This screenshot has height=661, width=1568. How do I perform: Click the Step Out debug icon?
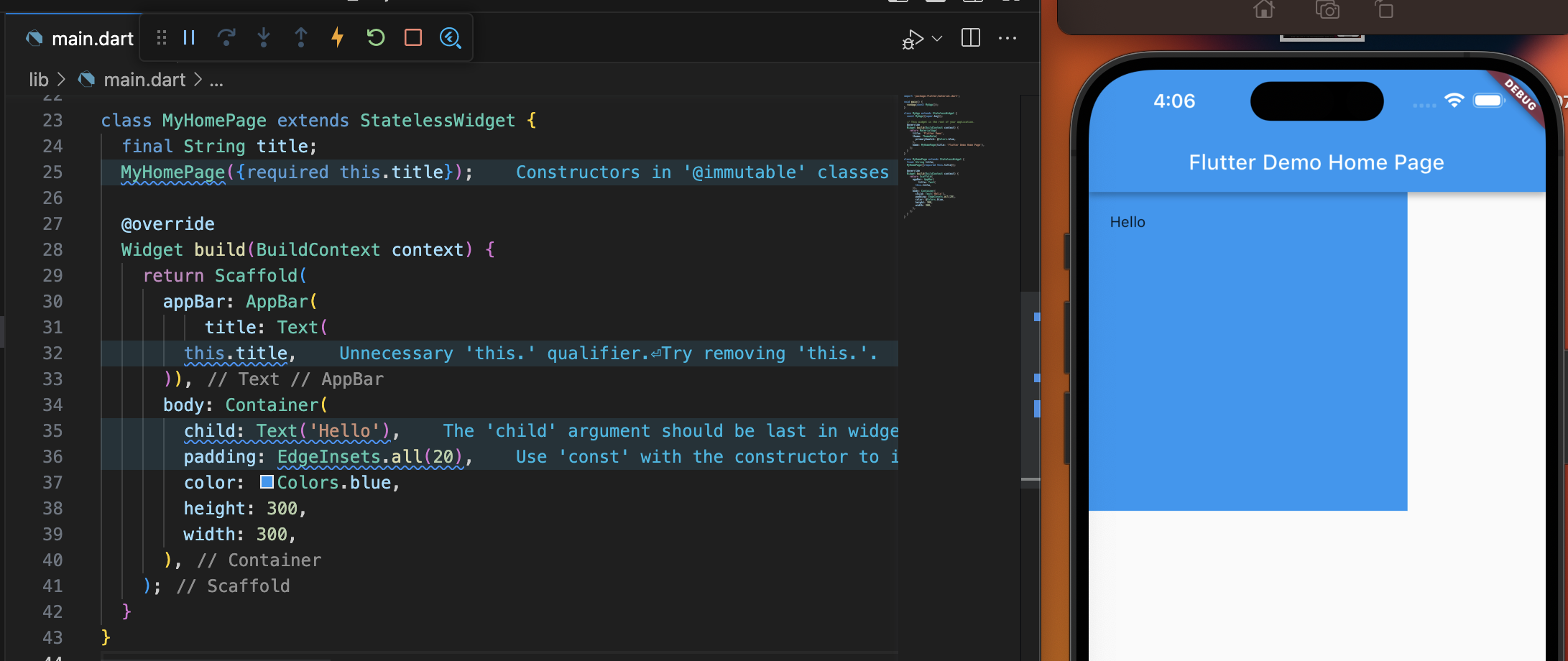[x=301, y=37]
